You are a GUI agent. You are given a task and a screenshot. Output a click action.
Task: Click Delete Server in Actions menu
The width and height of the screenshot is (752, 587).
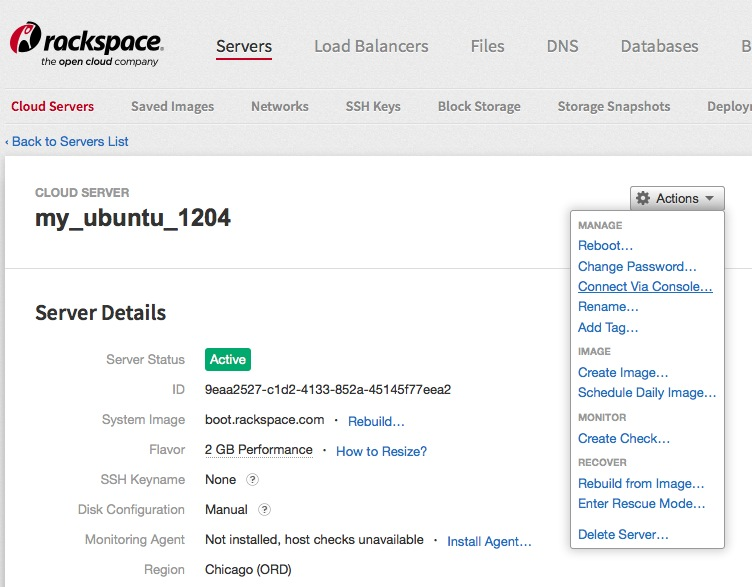[x=623, y=535]
